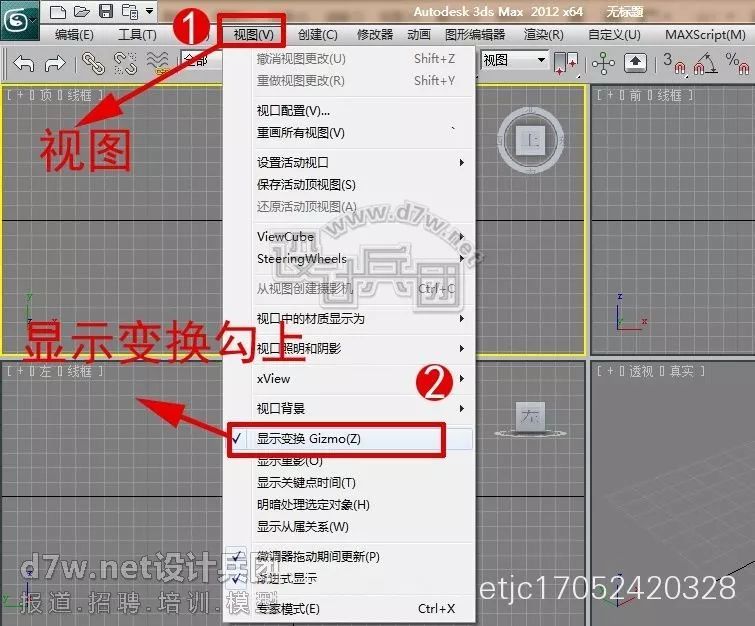Click the Use Pivot Point Center icon
This screenshot has height=626, width=755.
[566, 63]
